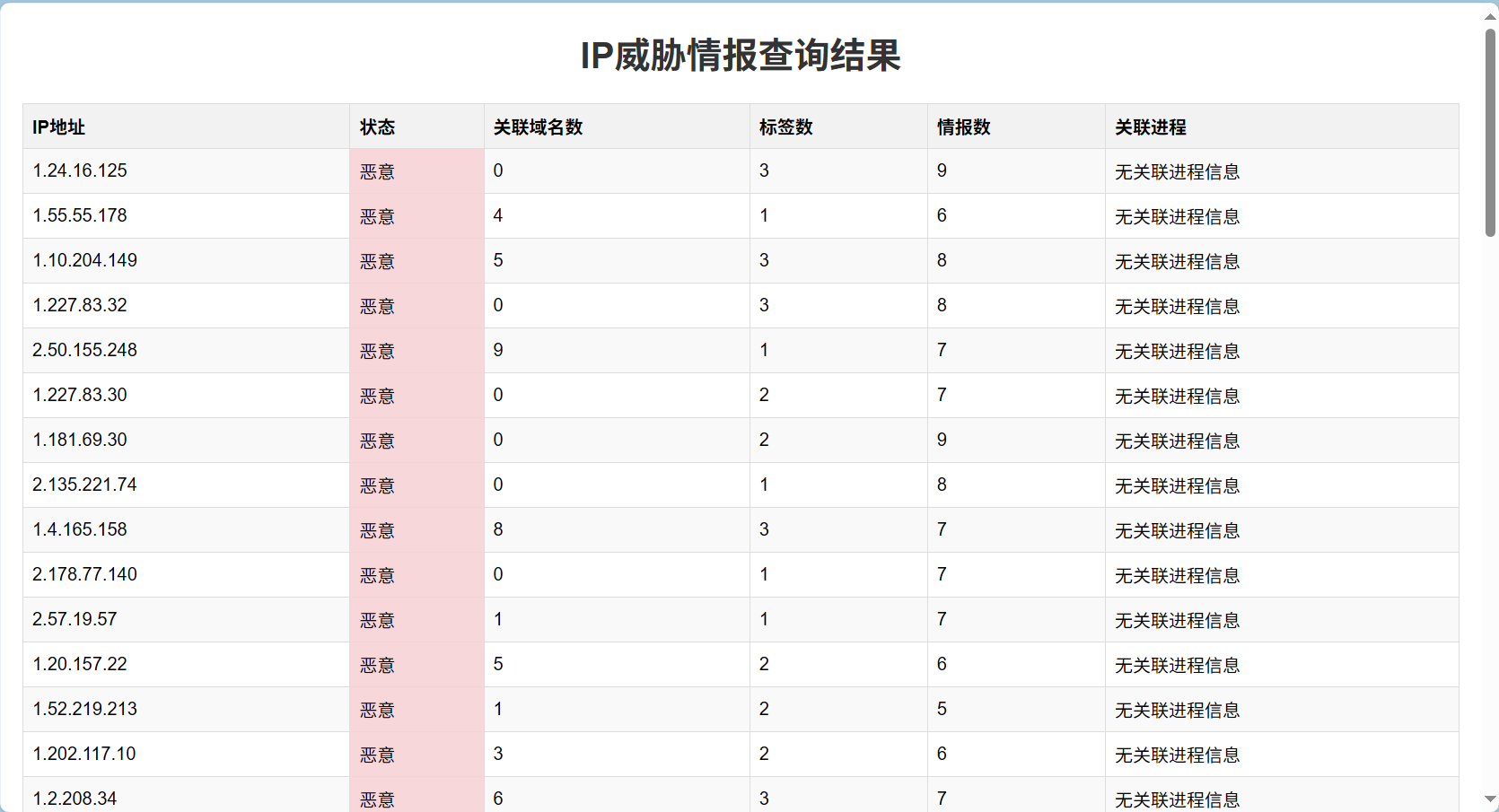Select the 状态 column header
This screenshot has width=1499, height=812.
[377, 127]
